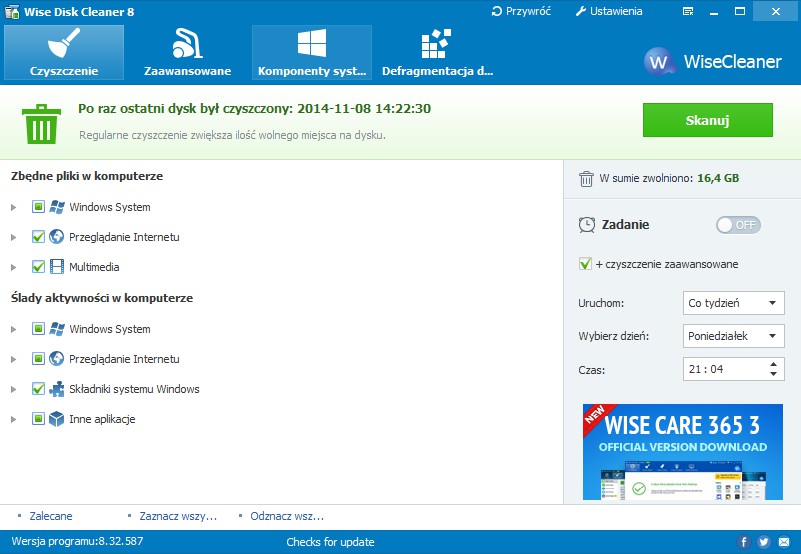
Task: Click the email envelope icon in the status bar
Action: (784, 542)
